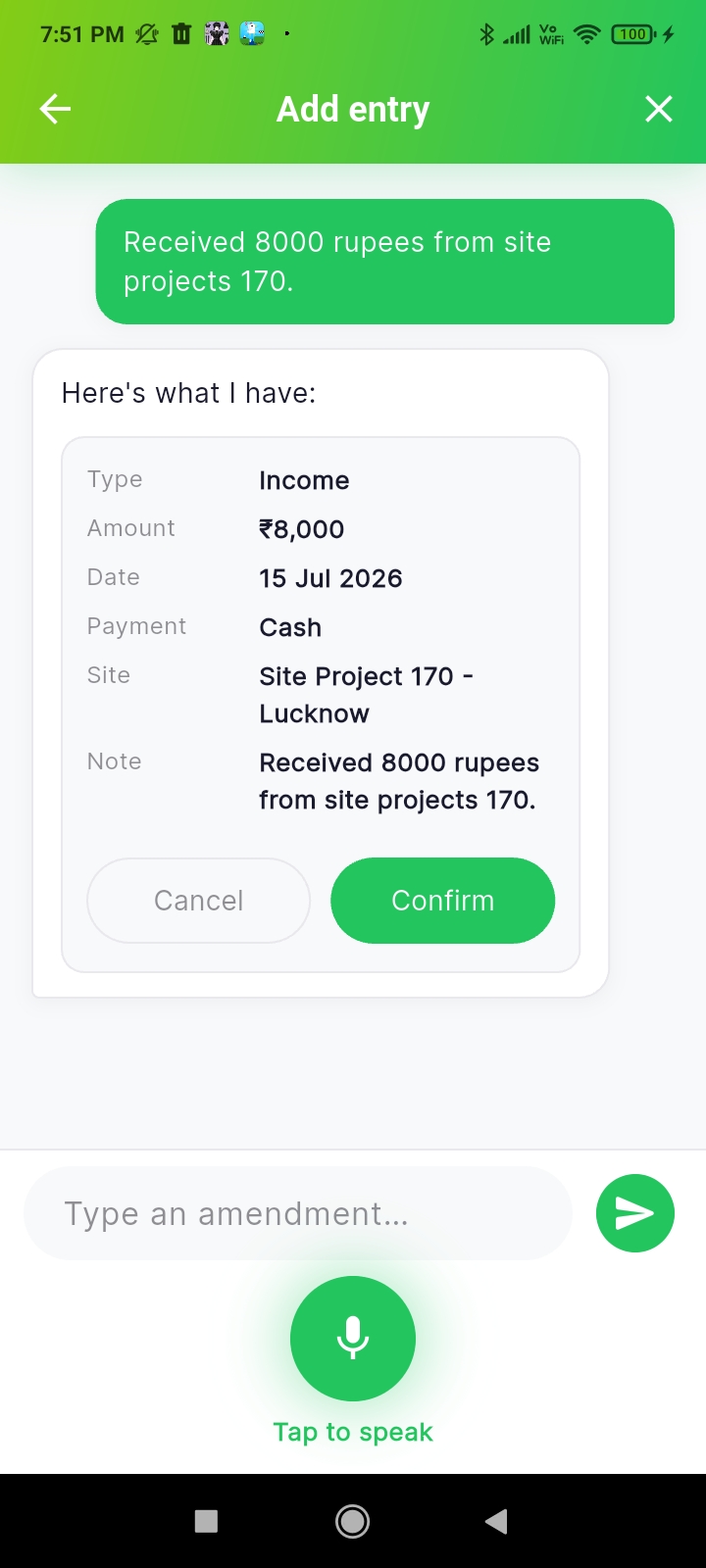
Task: Close the Add entry screen
Action: (659, 109)
